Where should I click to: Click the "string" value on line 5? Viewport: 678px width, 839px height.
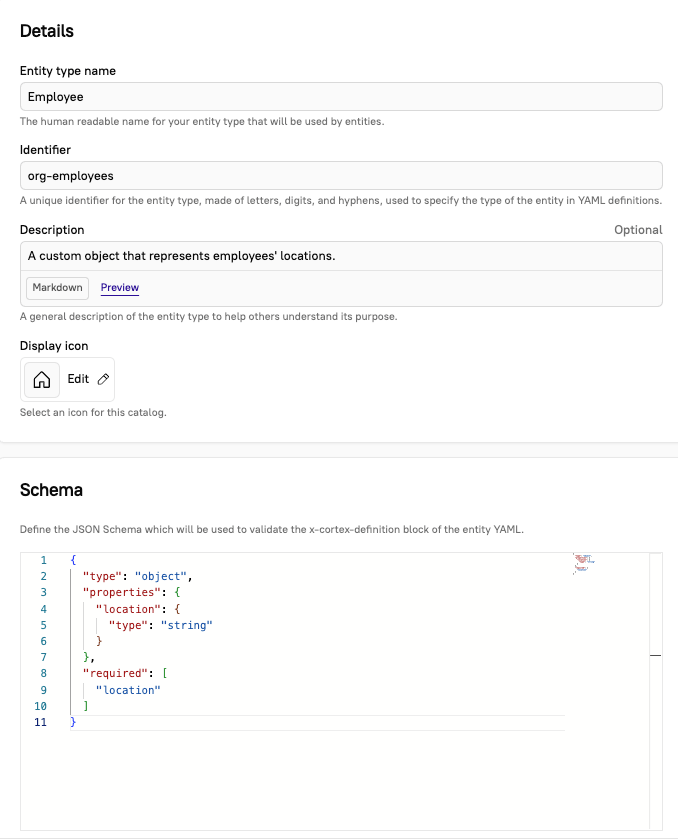point(187,625)
